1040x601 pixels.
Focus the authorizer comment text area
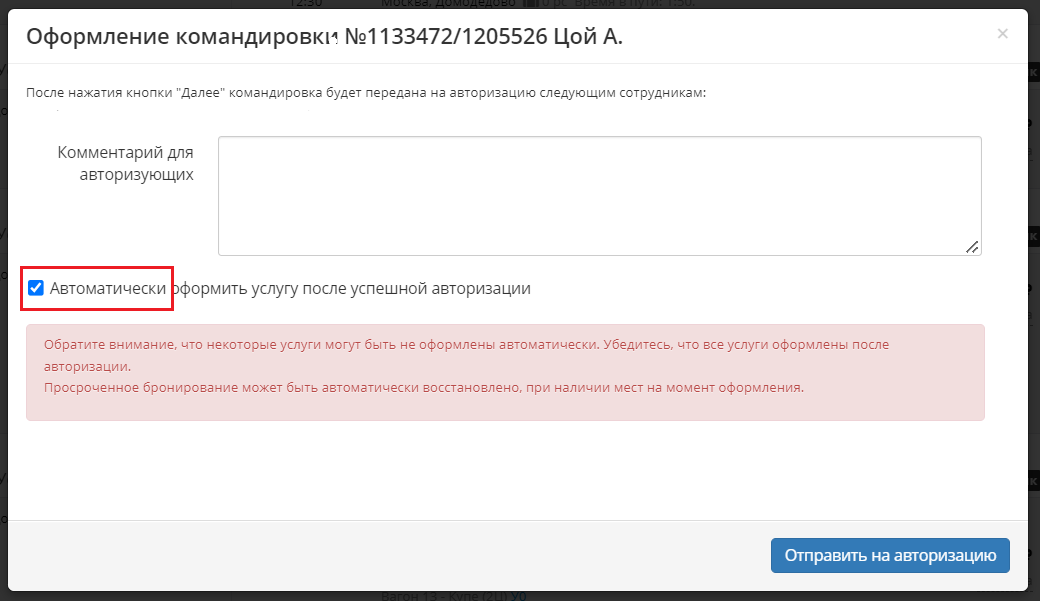coord(598,195)
